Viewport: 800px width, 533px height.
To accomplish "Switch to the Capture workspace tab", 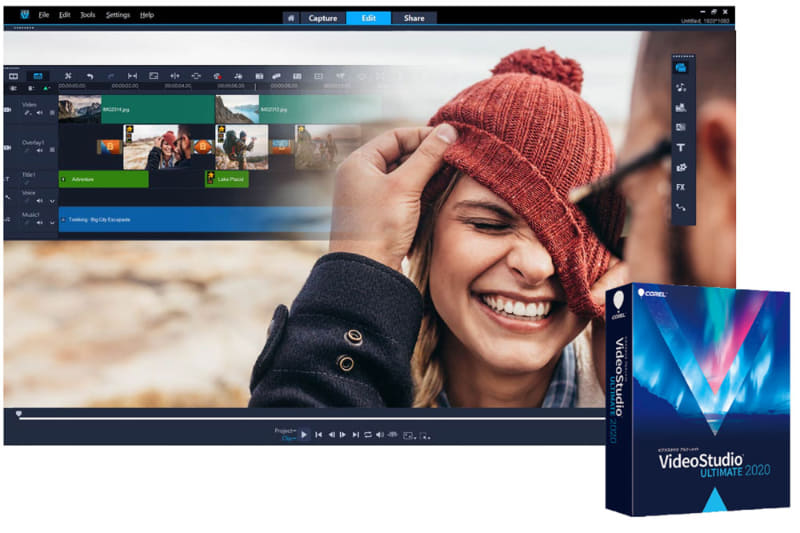I will point(322,18).
